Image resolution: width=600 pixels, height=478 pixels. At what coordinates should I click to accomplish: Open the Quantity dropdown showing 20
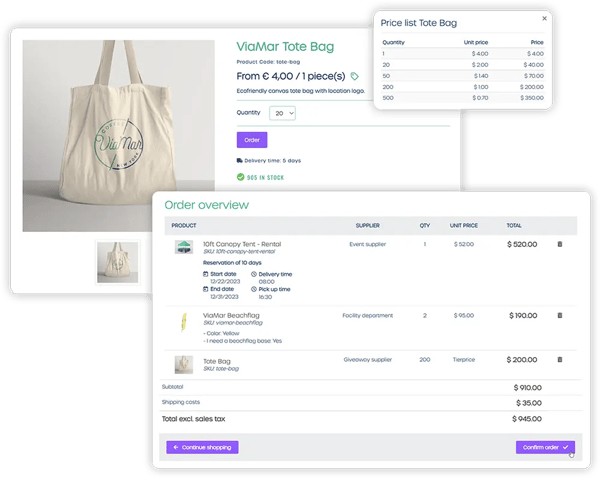pos(282,113)
